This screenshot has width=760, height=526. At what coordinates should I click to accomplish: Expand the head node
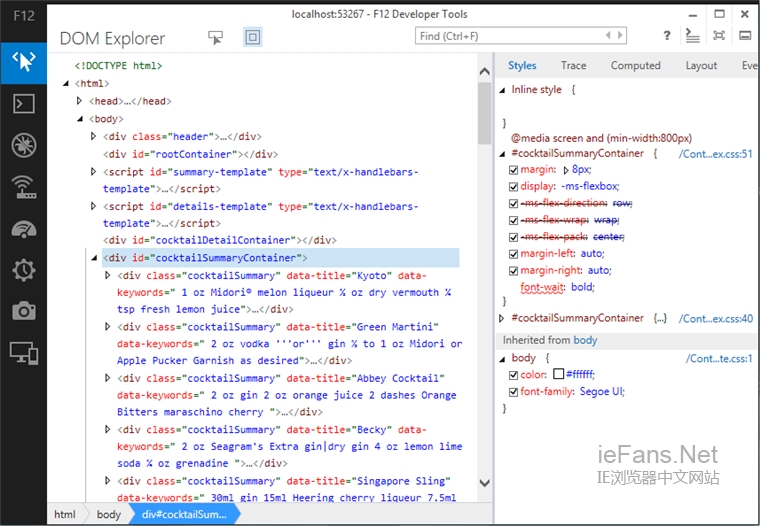click(x=79, y=101)
